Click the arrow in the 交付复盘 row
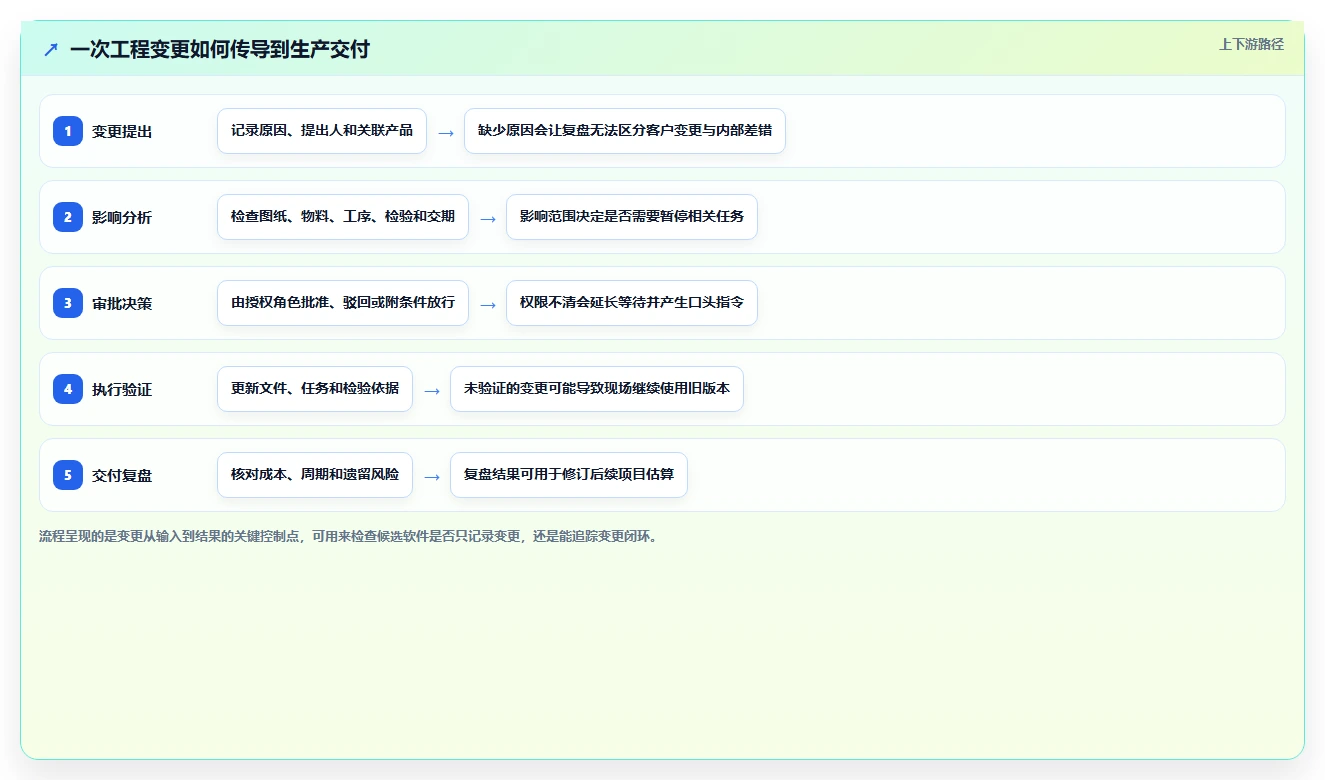The height and width of the screenshot is (780, 1325). [432, 476]
